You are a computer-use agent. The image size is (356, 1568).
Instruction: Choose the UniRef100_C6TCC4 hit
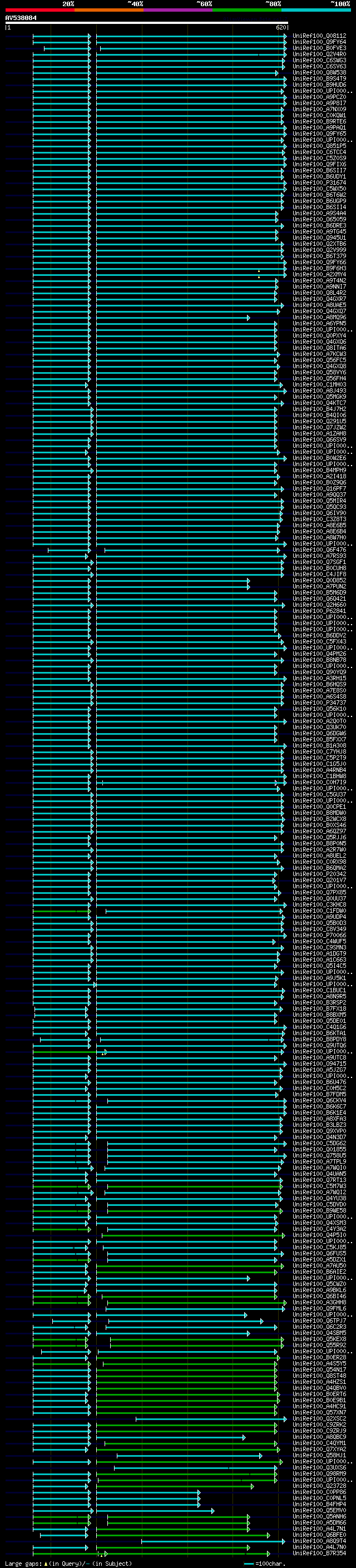tap(319, 152)
